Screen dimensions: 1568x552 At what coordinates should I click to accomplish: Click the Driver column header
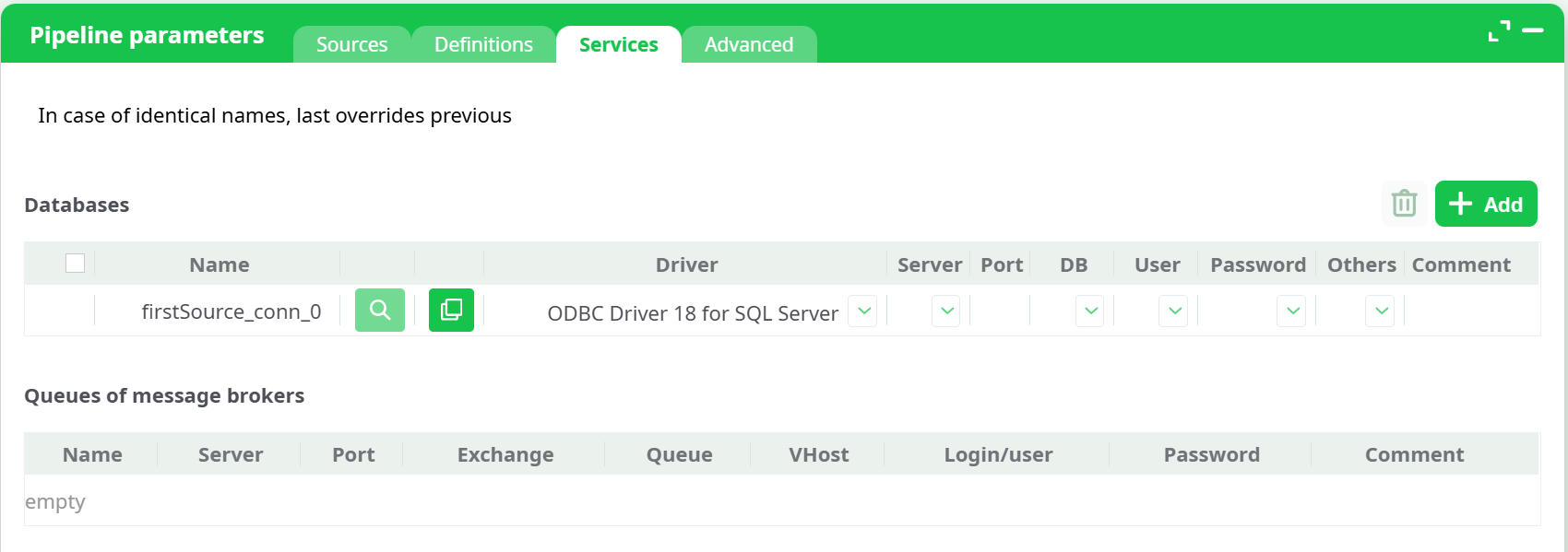click(x=686, y=264)
